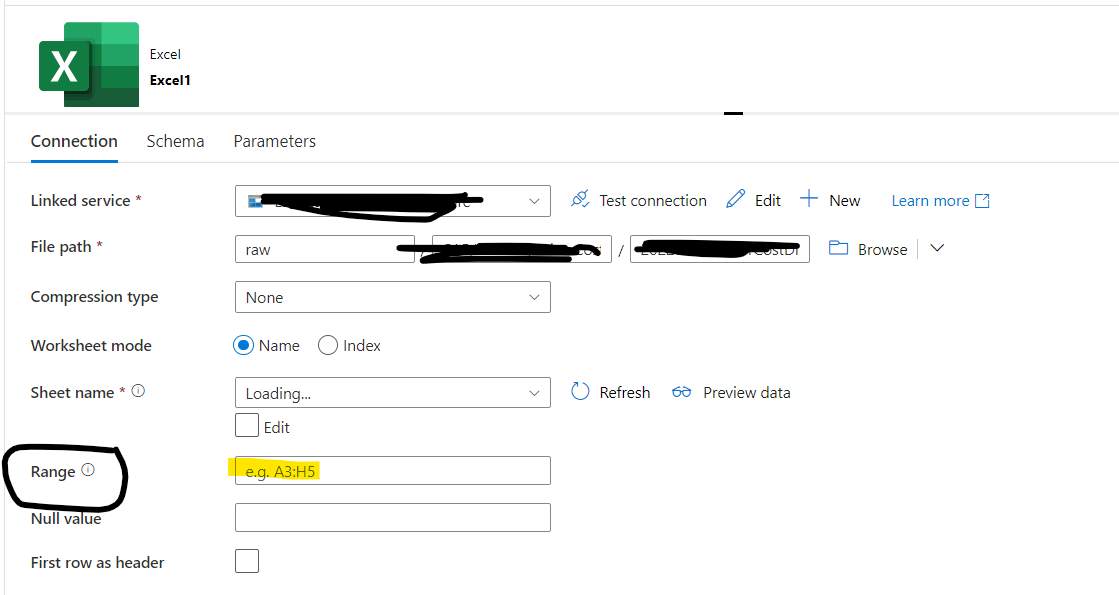The image size is (1119, 595).
Task: Click the Excel1 dataset name
Action: [x=170, y=81]
